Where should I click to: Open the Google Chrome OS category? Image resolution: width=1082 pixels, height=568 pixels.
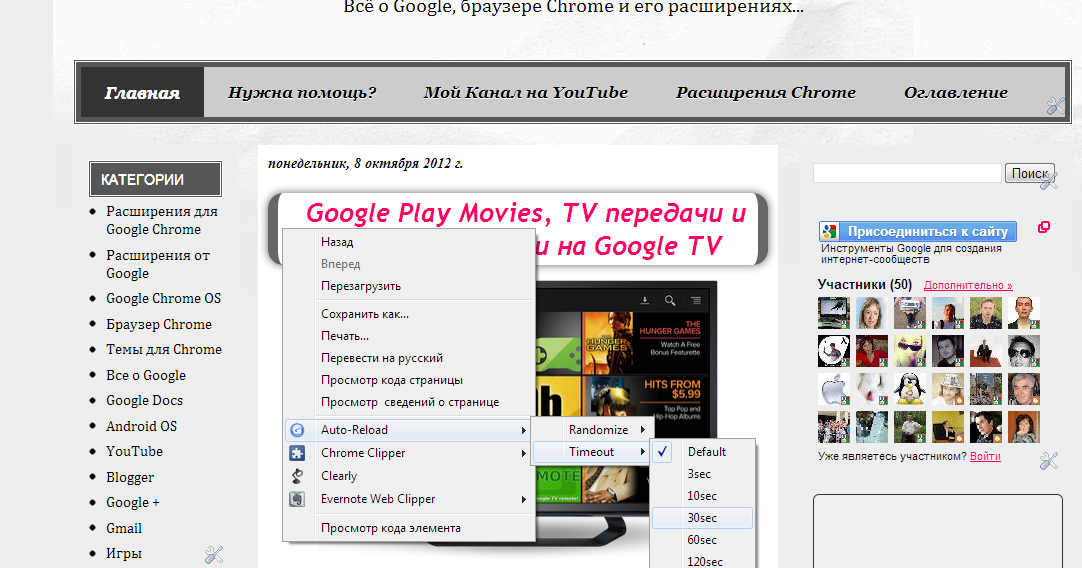click(x=164, y=299)
